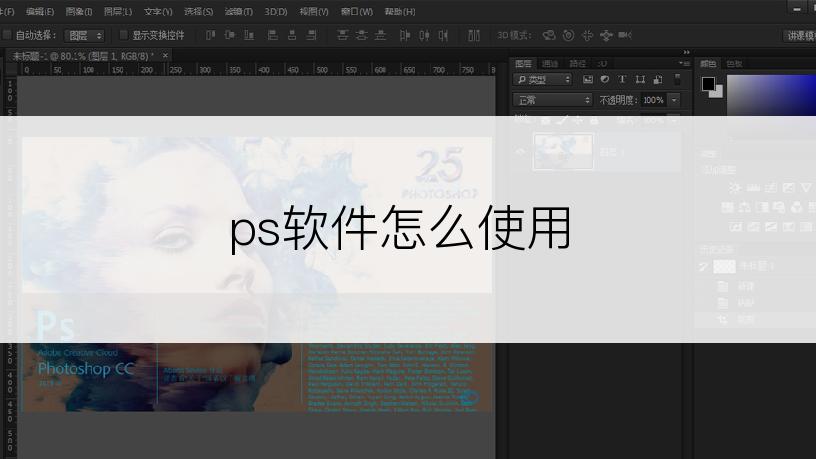The image size is (816, 459).
Task: Open the 图层 auto-select target dropdown
Action: click(85, 35)
